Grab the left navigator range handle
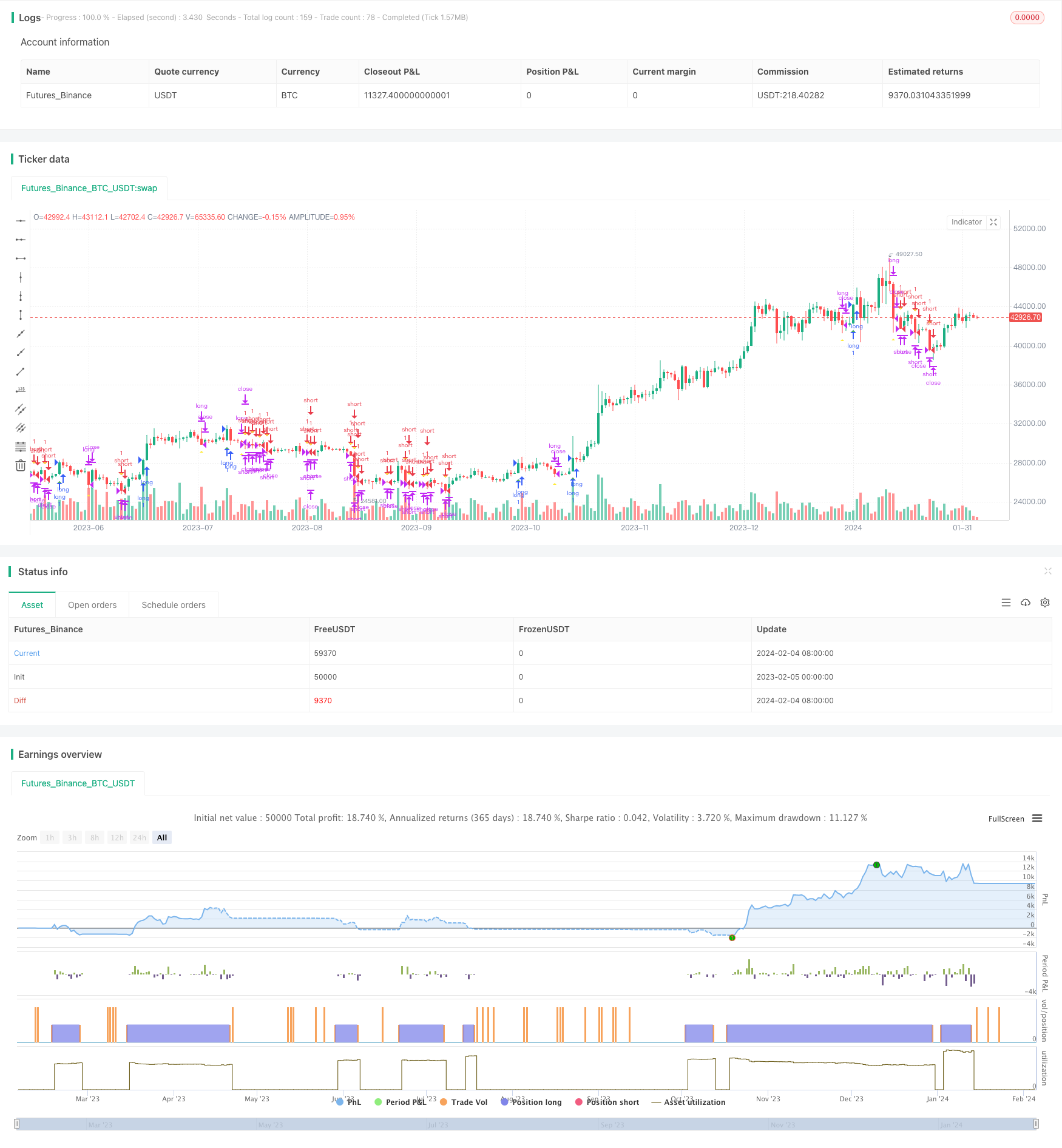Viewport: 1062px width, 1148px height. point(17,1124)
